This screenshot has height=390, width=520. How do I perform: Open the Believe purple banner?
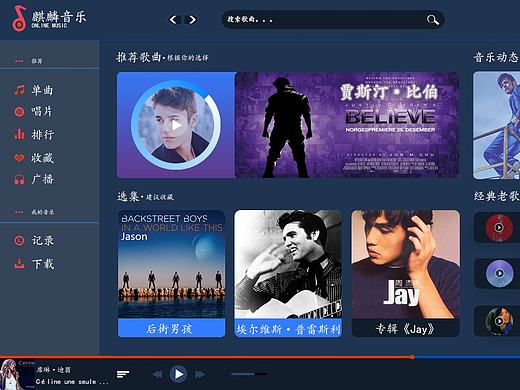[x=347, y=125]
